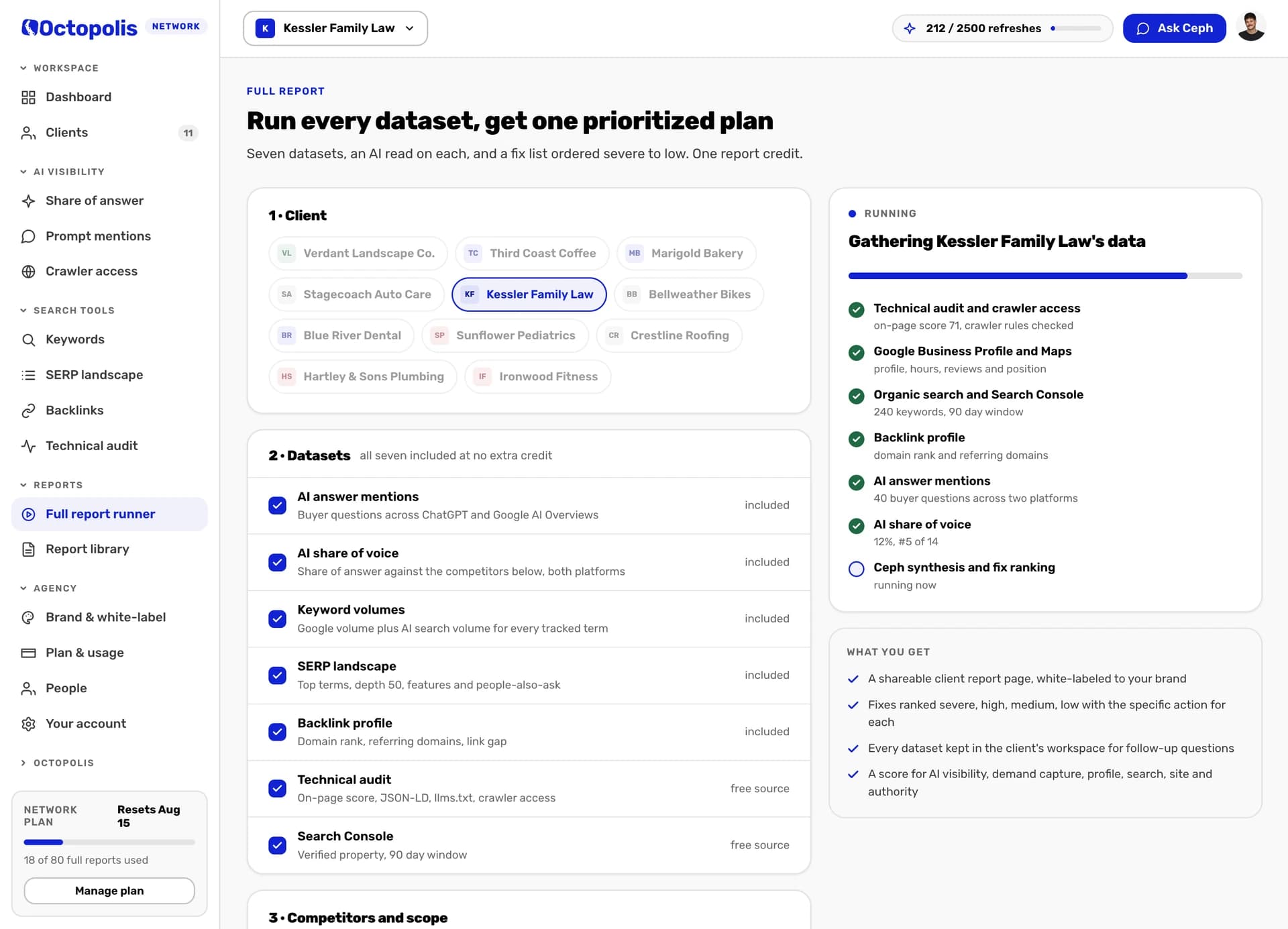Click the Prompt mentions speech bubble icon
The width and height of the screenshot is (1288, 929).
tap(28, 236)
